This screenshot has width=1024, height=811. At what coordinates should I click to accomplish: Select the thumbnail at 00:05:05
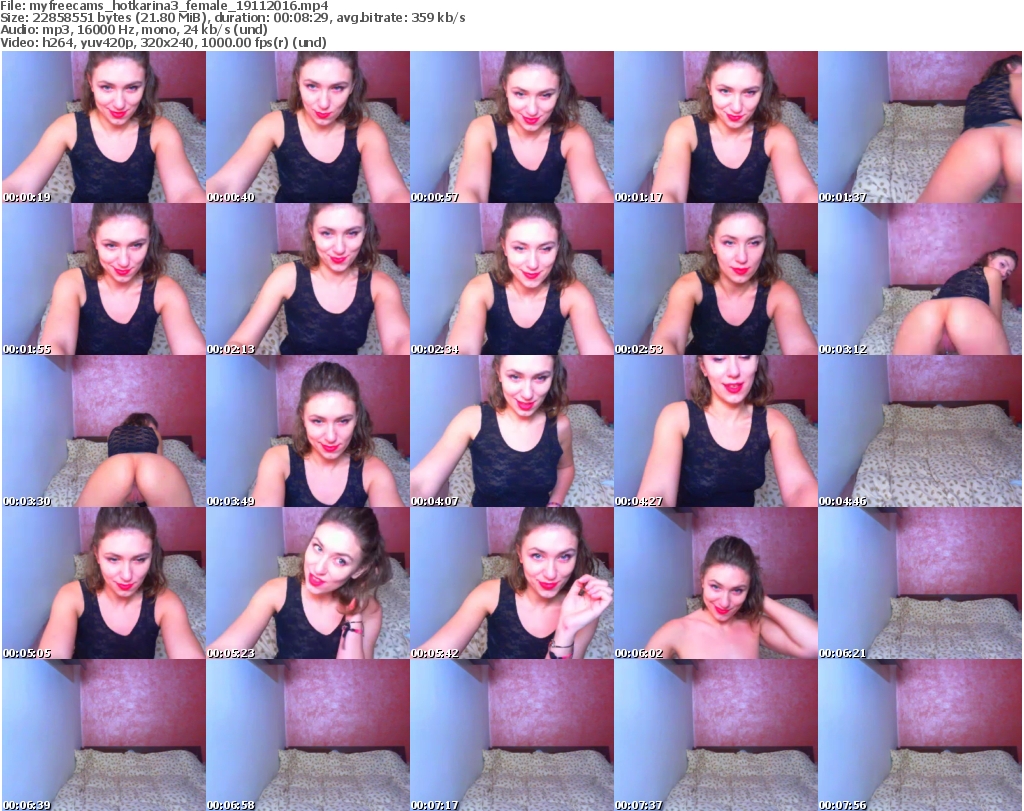[x=104, y=583]
